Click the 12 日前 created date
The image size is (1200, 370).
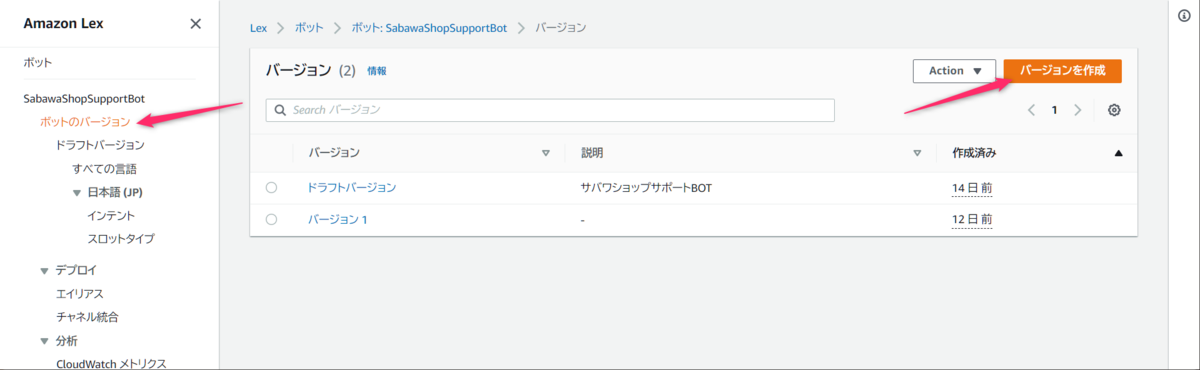[972, 220]
